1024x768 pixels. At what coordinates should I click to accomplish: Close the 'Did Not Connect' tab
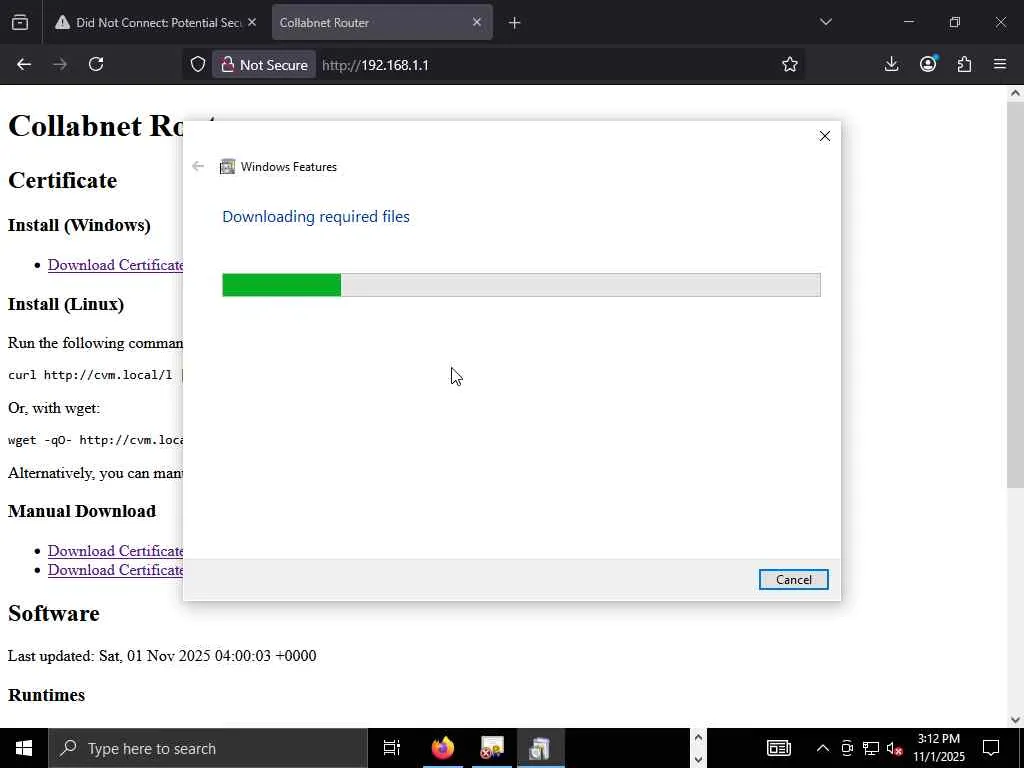coord(252,22)
